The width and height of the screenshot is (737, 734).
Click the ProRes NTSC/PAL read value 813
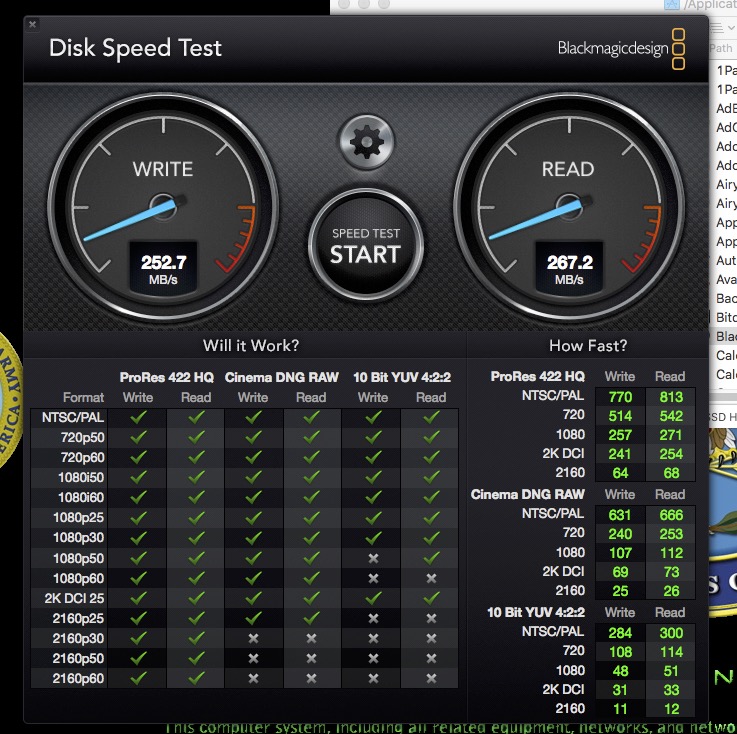tap(671, 397)
